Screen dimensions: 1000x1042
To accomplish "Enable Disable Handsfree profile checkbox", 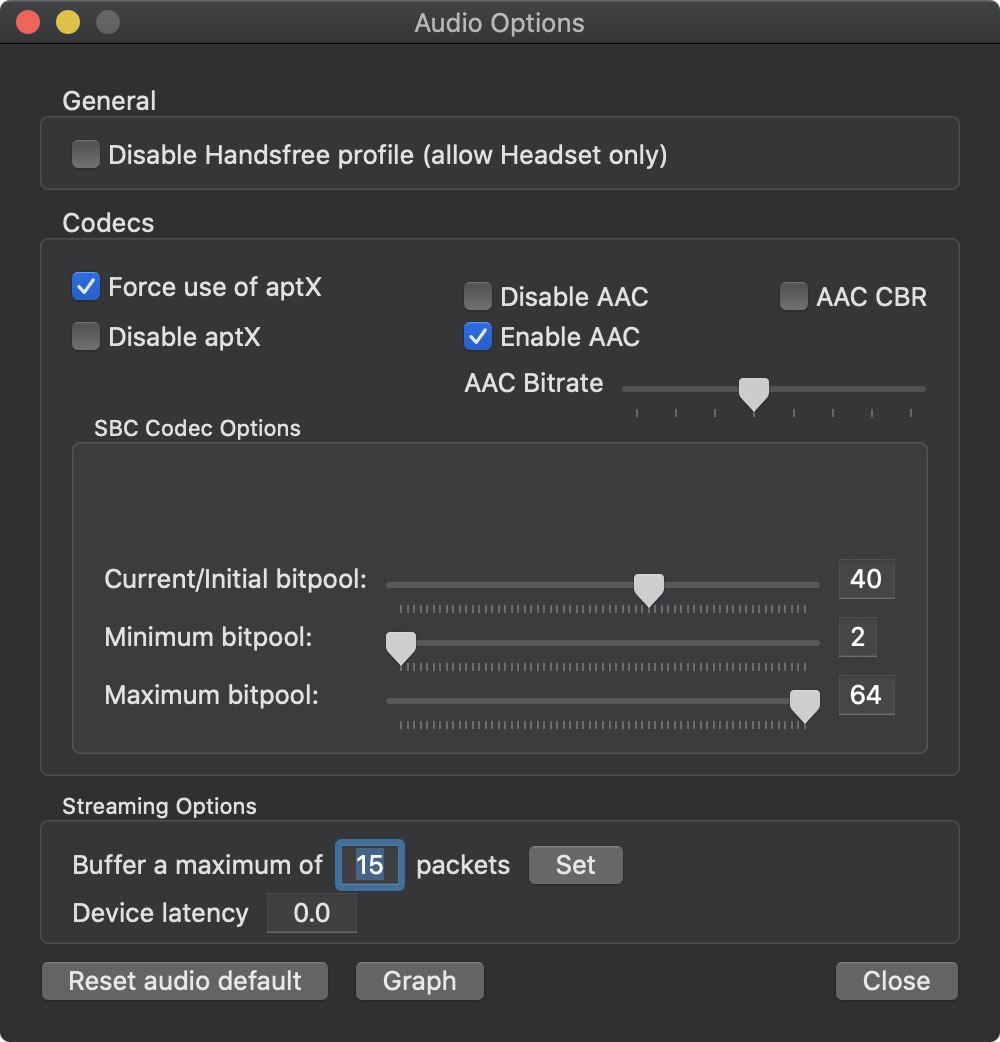I will [x=86, y=154].
